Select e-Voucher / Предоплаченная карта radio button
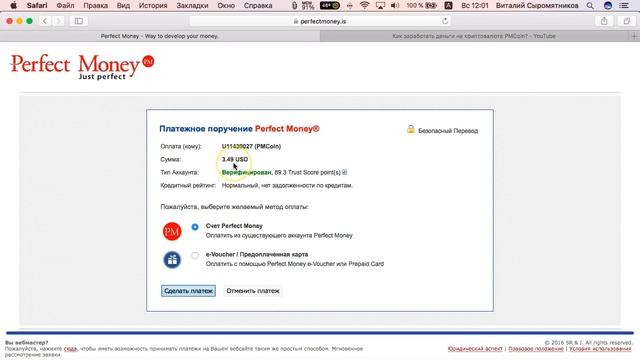 195,256
